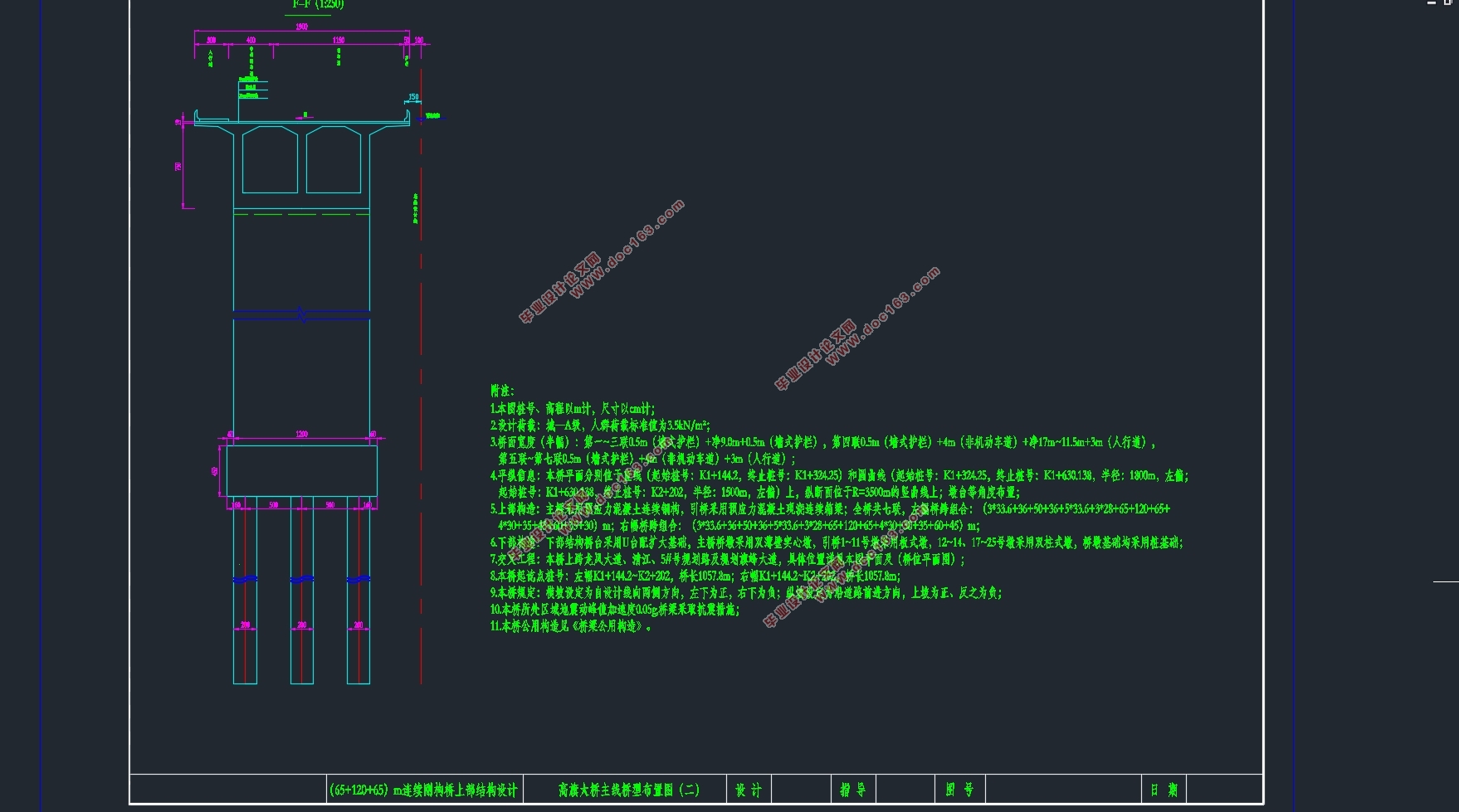Screen dimensions: 1459x812
Task: Select note '11.本桥公用构造见《桥梁公用构造》'
Action: tap(571, 626)
